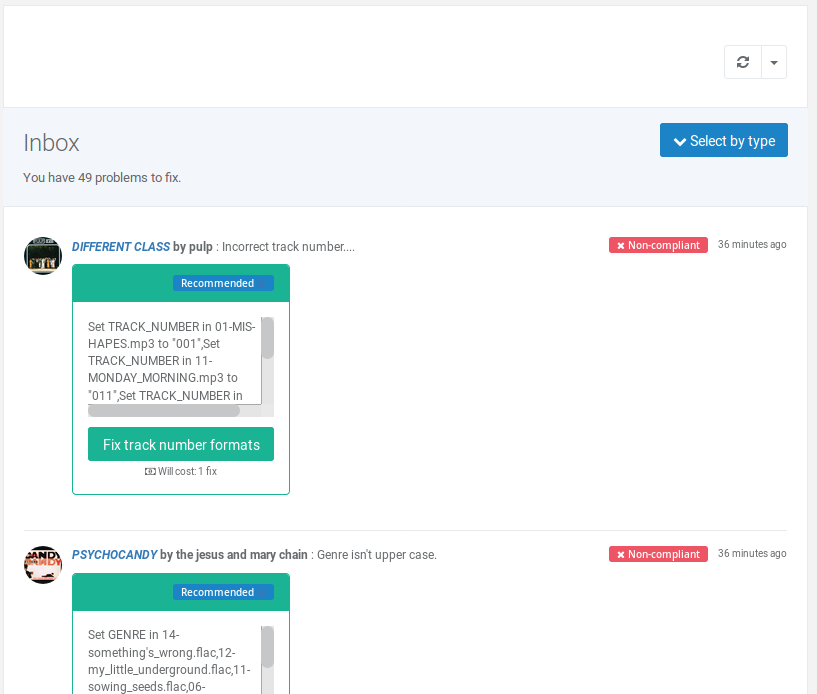Image resolution: width=817 pixels, height=694 pixels.
Task: Click the money icon beside Will cost
Action: [150, 471]
